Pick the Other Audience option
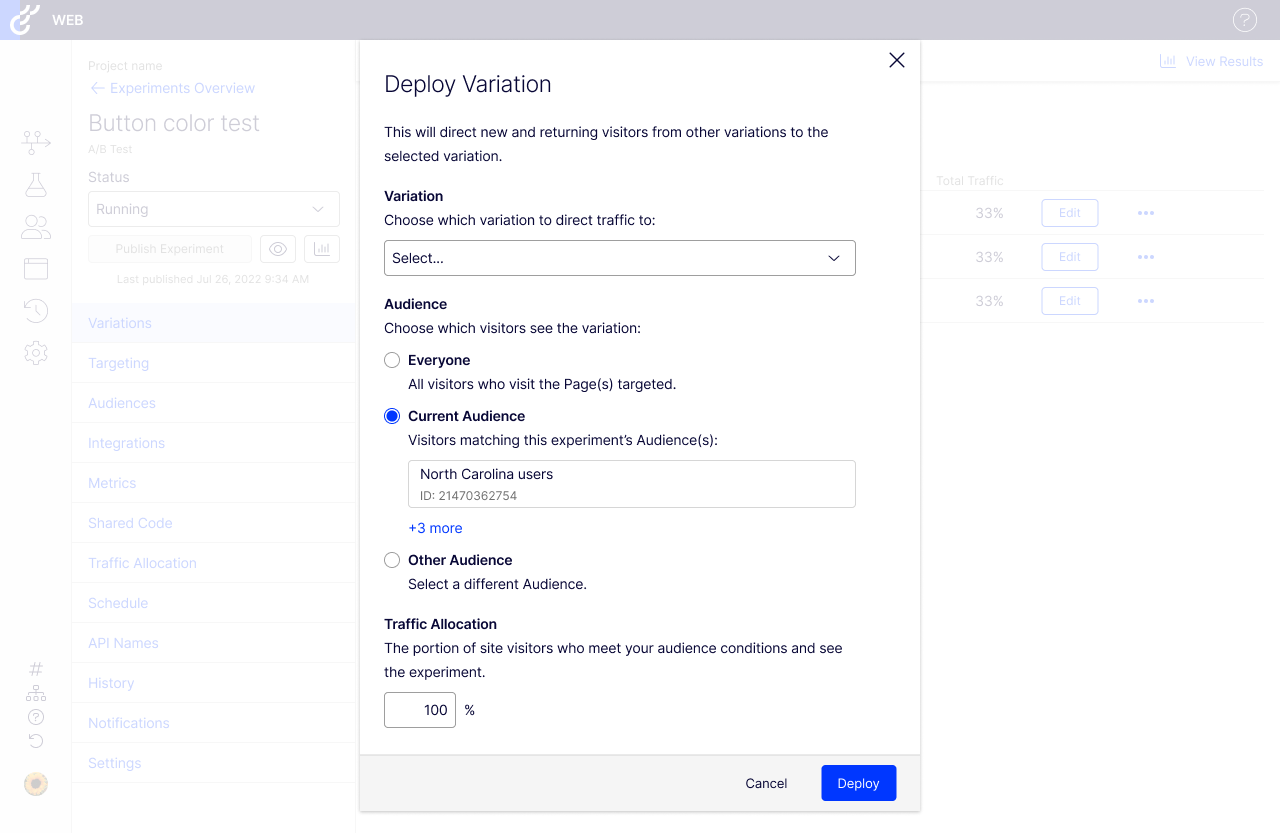The width and height of the screenshot is (1280, 835). pos(391,560)
